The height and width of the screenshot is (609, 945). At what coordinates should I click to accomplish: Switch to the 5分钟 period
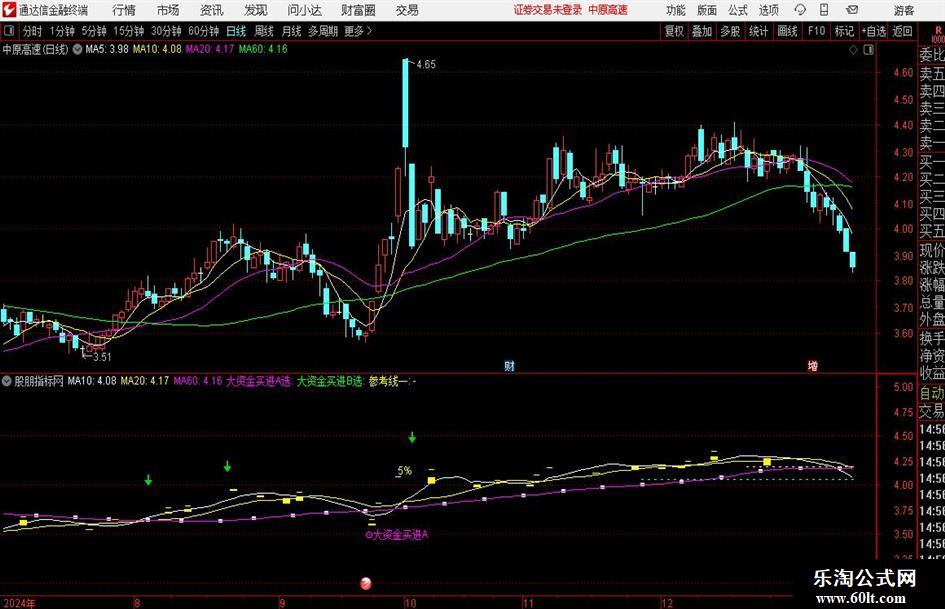point(93,31)
